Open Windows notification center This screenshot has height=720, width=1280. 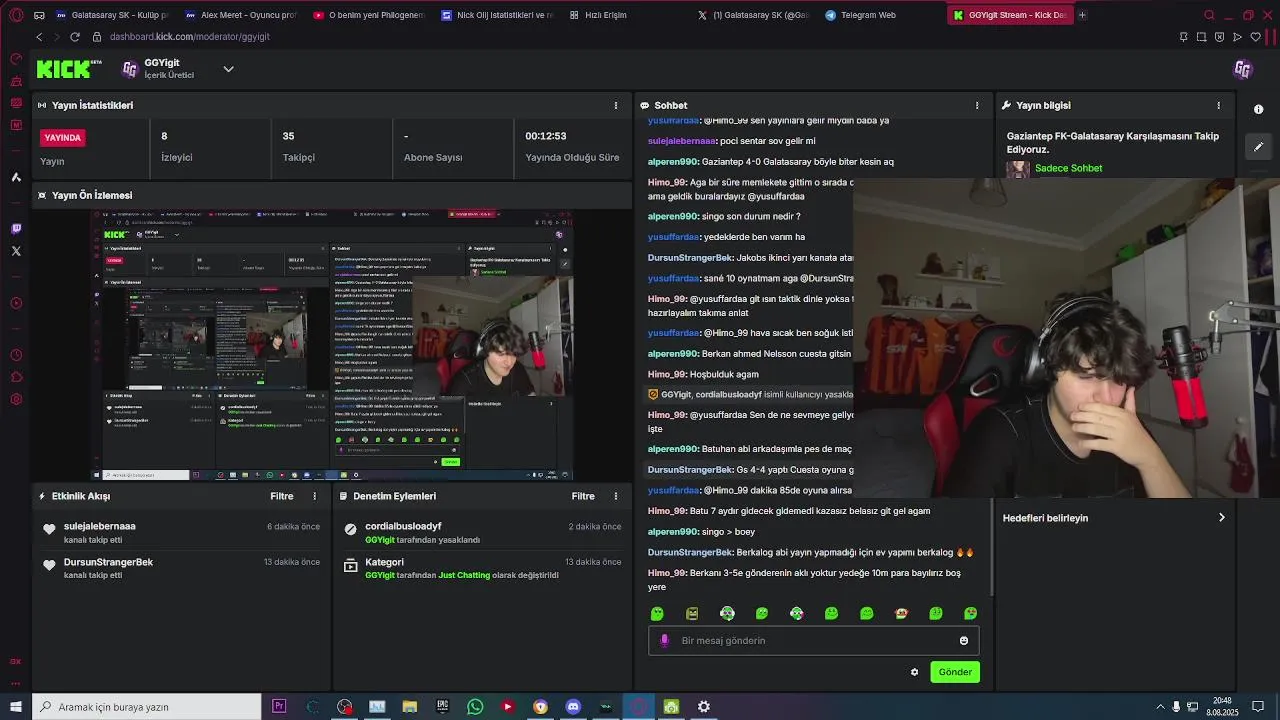(x=1259, y=707)
